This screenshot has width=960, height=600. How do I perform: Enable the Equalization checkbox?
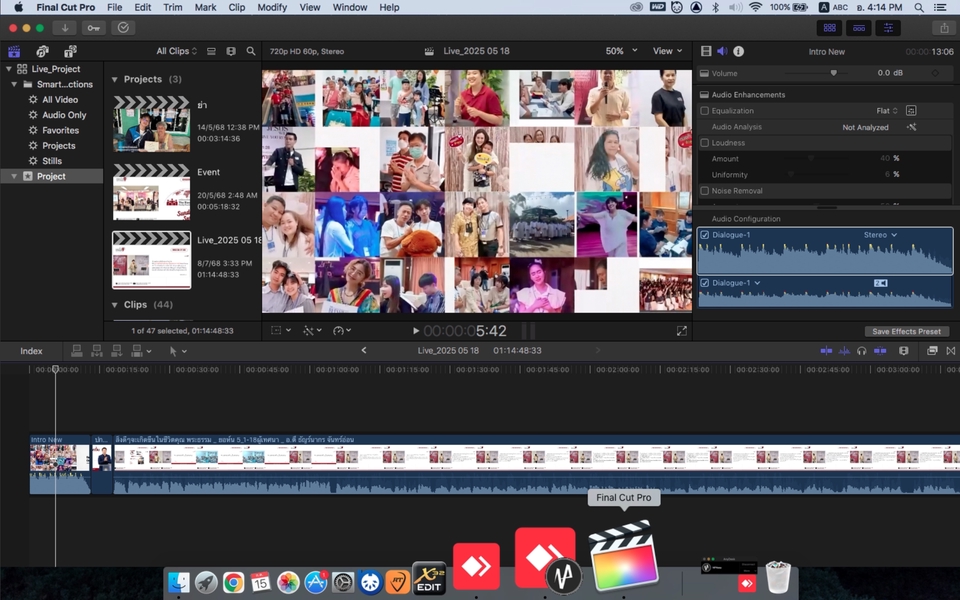coord(705,111)
